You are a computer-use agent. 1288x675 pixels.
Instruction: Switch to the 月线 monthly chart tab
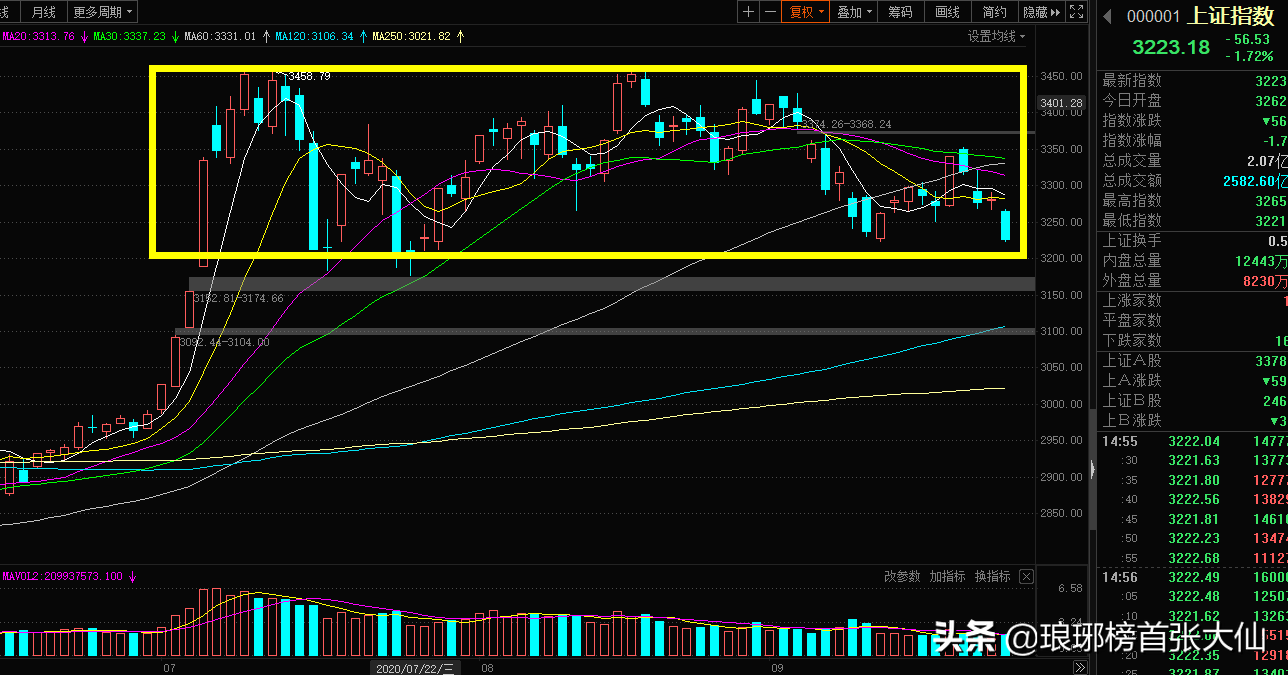(x=43, y=12)
